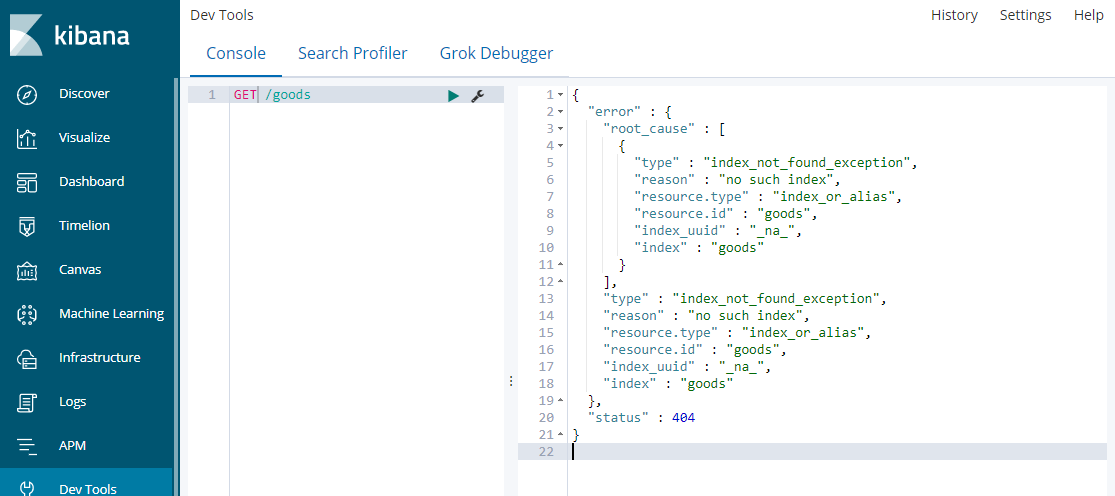The width and height of the screenshot is (1115, 496).
Task: Click the fold marker at line 21
Action: (x=560, y=435)
